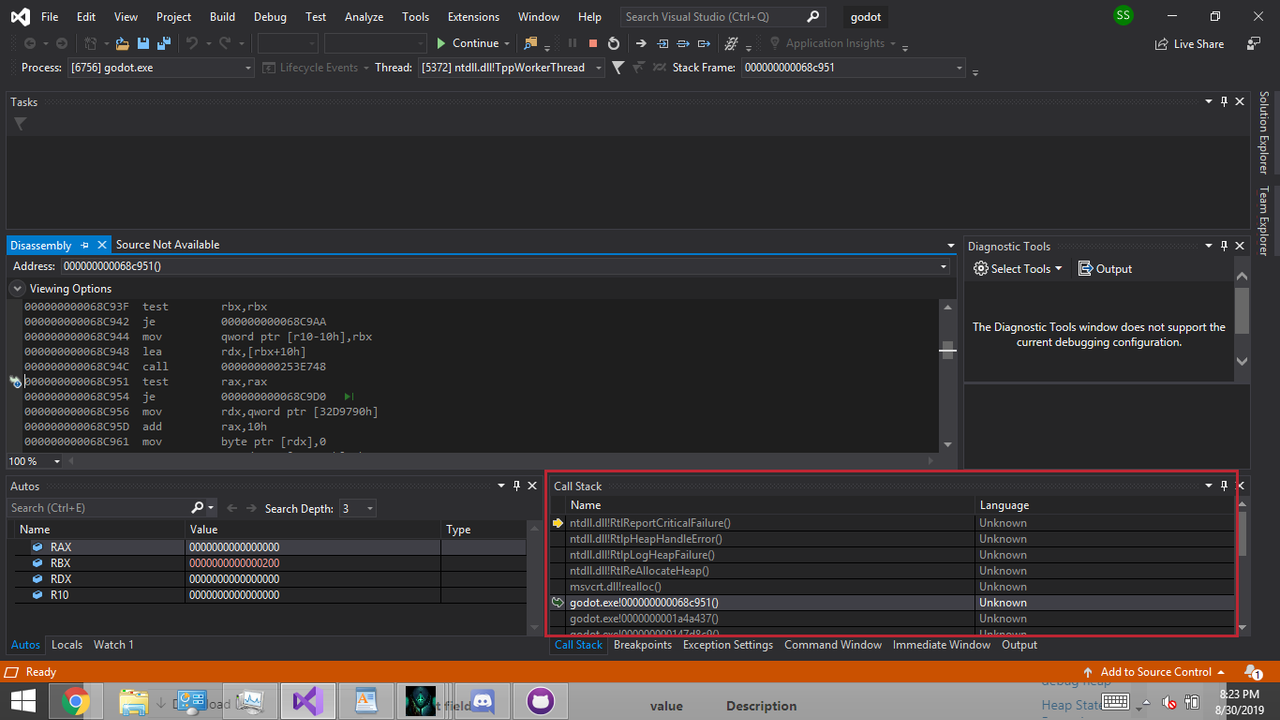This screenshot has width=1280, height=720.
Task: Click the notifications flag in status bar
Action: pyautogui.click(x=1252, y=672)
